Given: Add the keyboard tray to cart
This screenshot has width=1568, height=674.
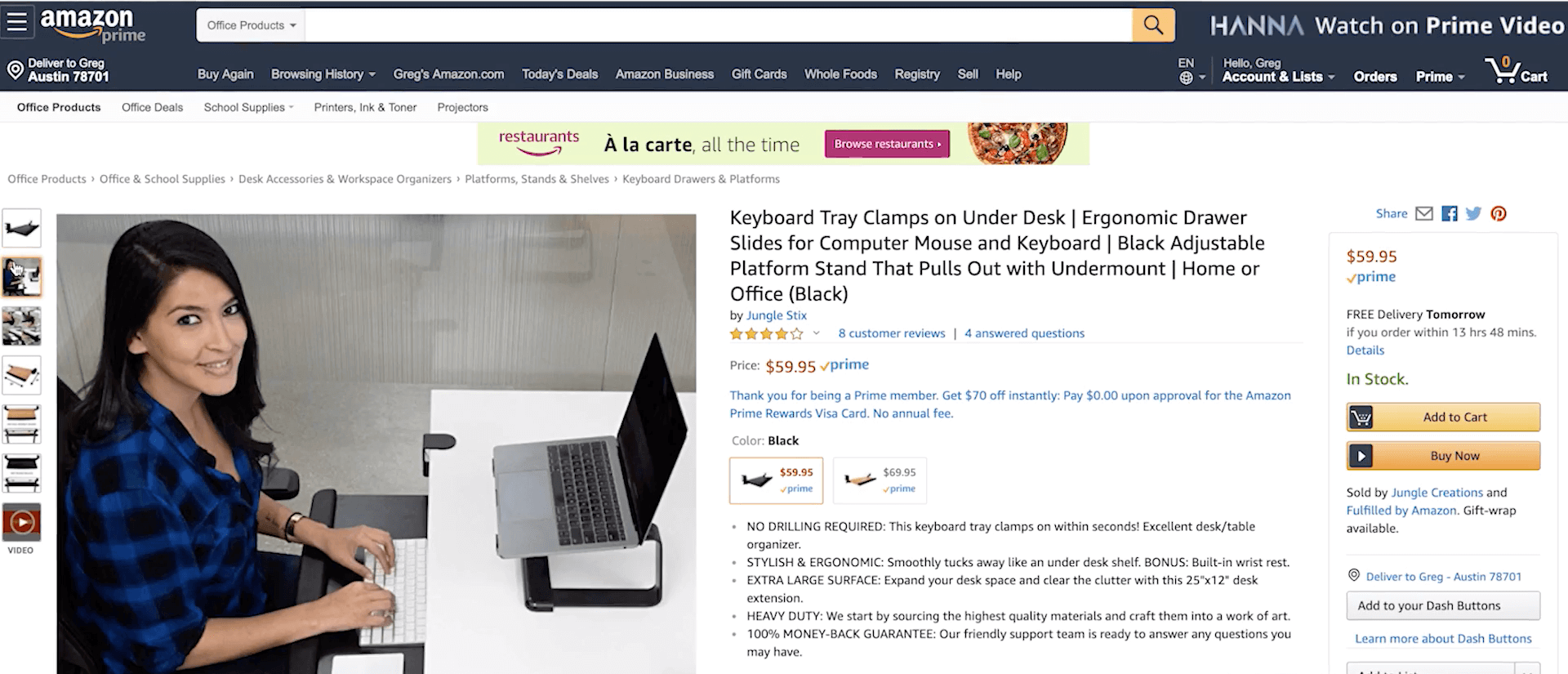Looking at the screenshot, I should [1443, 417].
